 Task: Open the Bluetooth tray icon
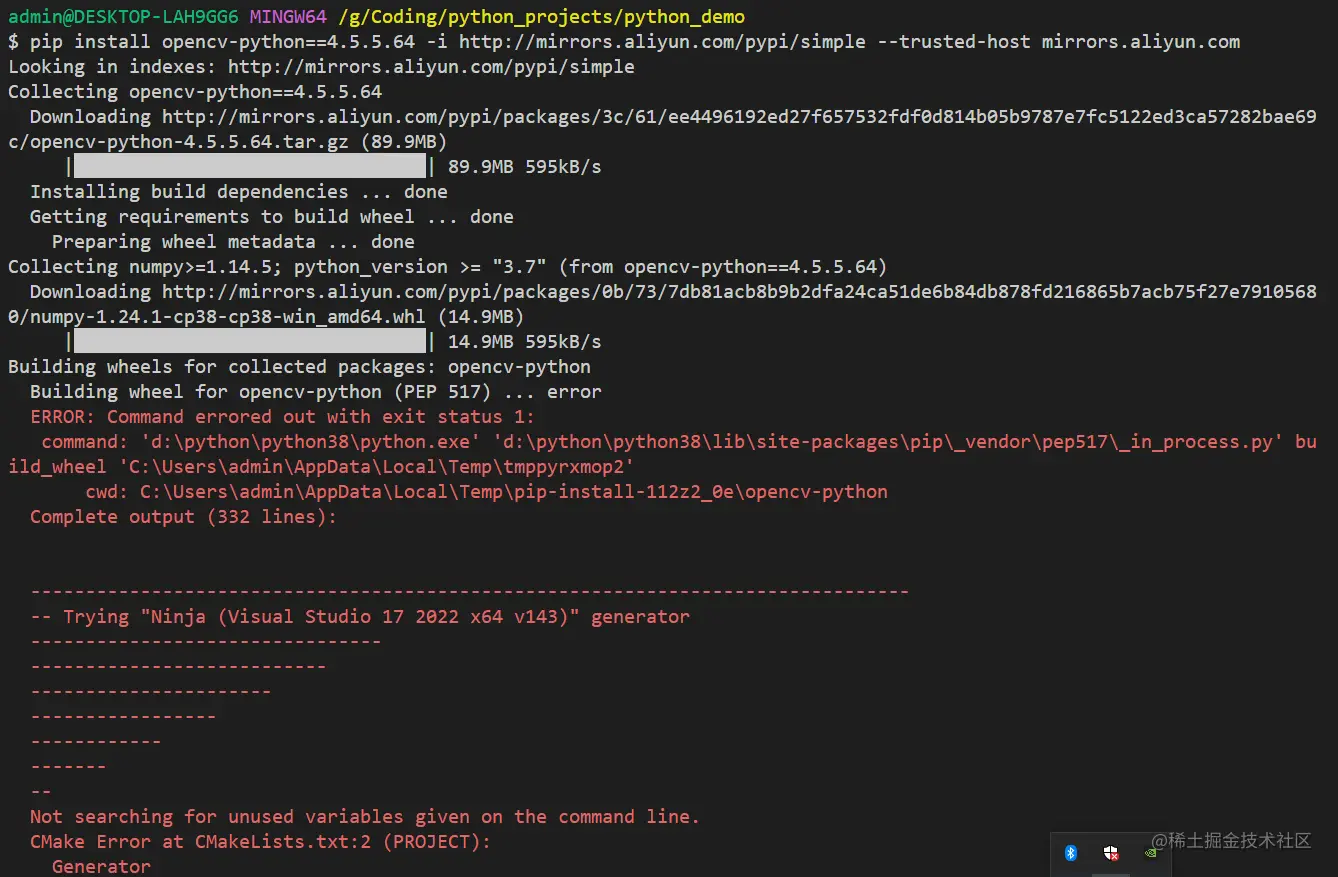pos(1071,853)
